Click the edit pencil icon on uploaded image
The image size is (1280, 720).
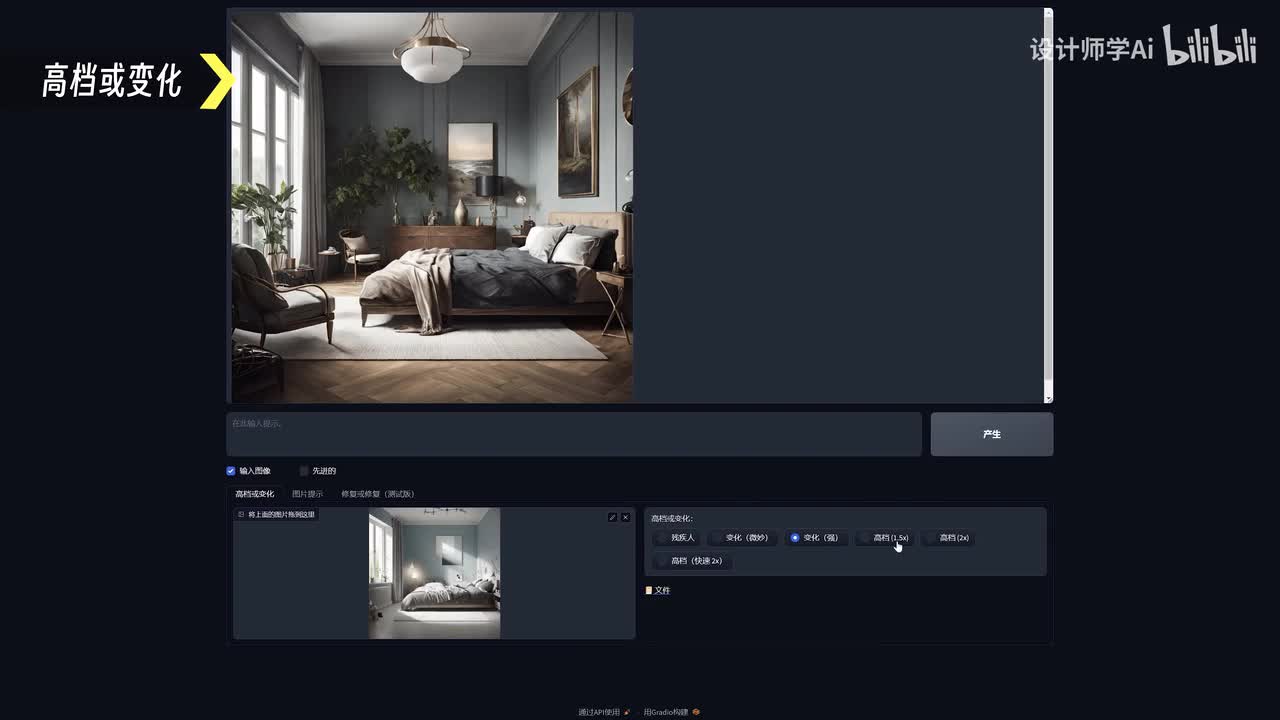coord(612,517)
